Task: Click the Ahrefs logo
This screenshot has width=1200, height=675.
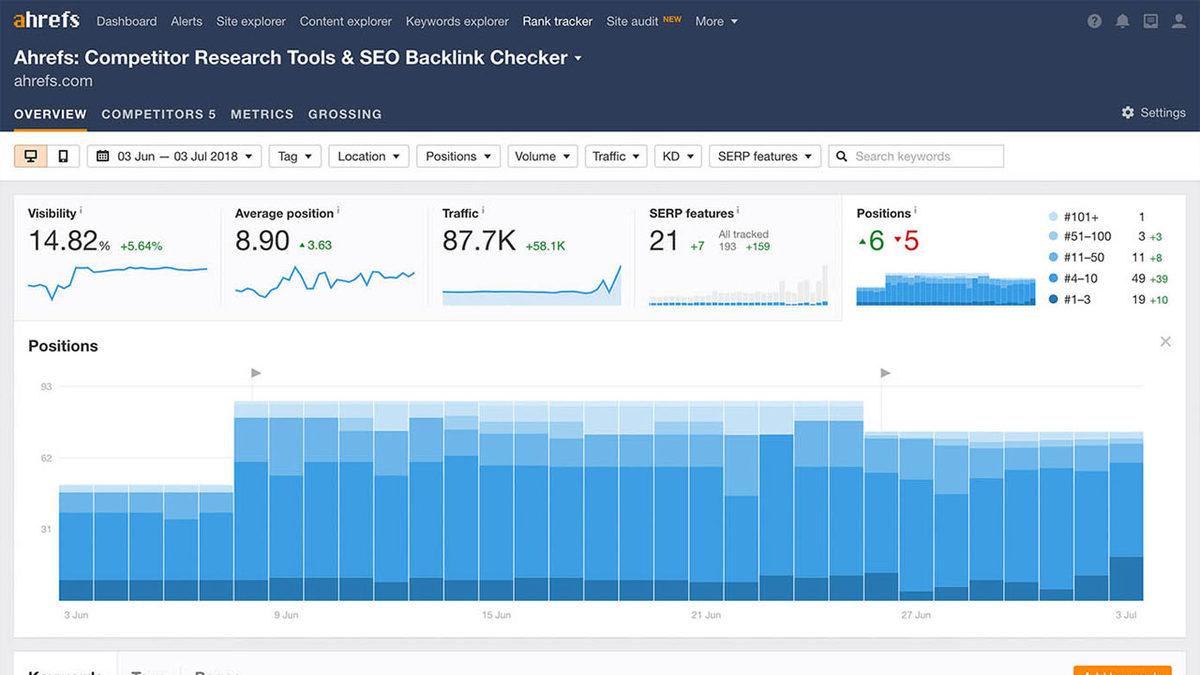Action: (47, 21)
